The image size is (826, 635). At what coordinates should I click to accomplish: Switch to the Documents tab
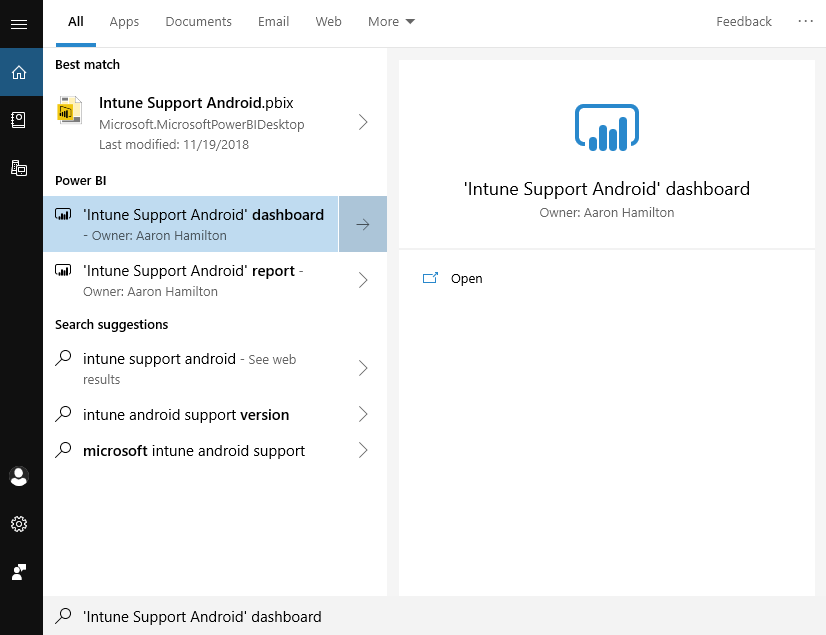tap(198, 22)
